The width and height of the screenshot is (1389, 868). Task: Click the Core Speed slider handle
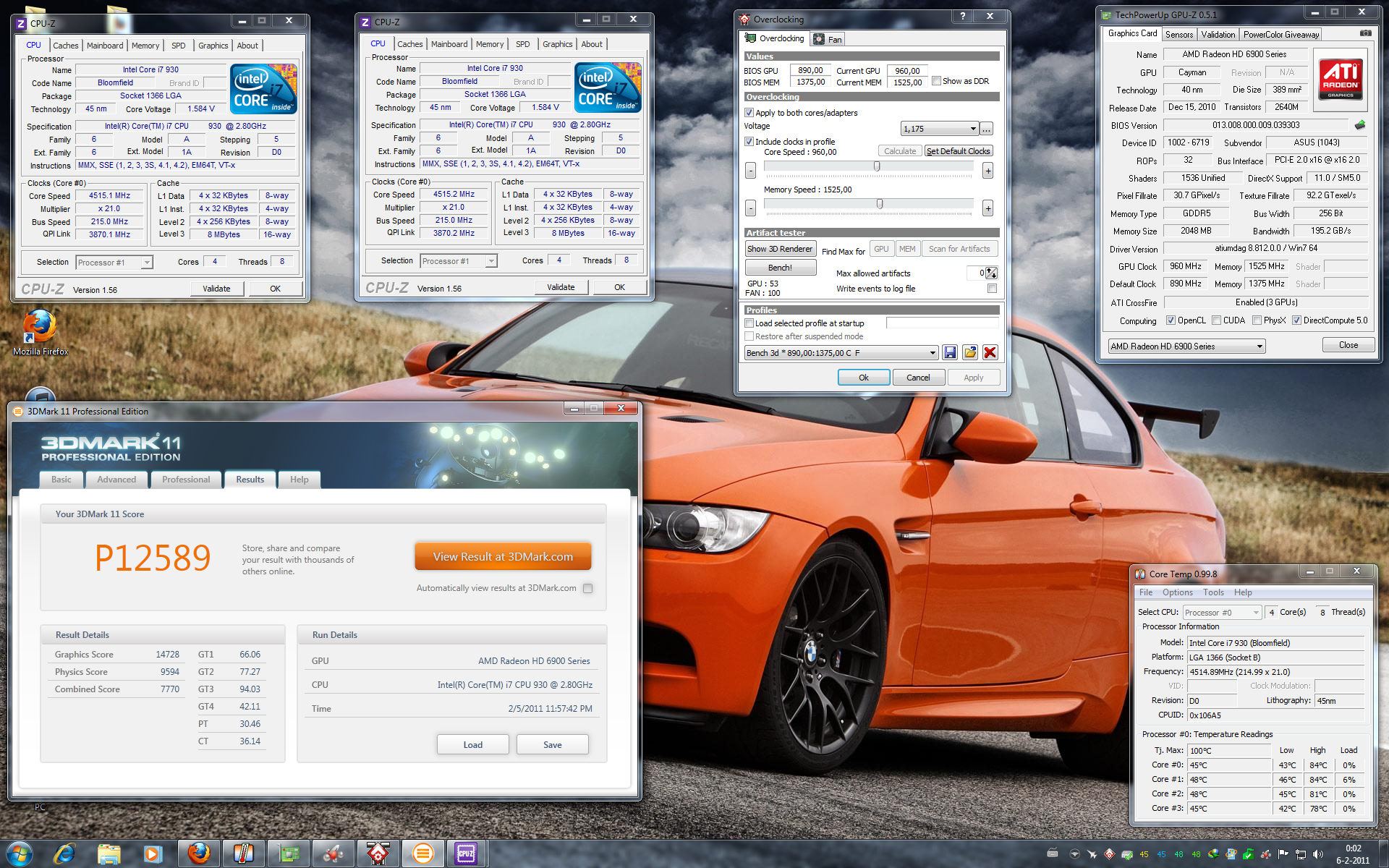coord(877,166)
